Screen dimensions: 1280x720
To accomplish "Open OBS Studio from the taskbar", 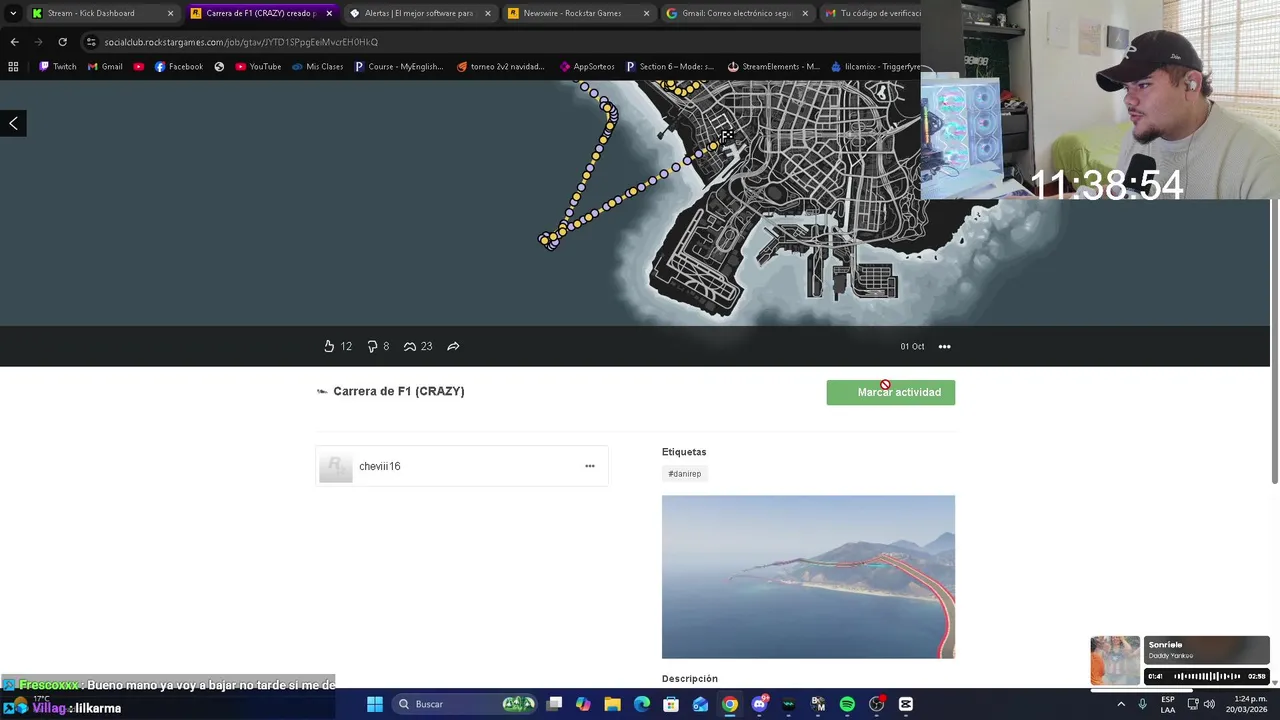I will (x=877, y=704).
